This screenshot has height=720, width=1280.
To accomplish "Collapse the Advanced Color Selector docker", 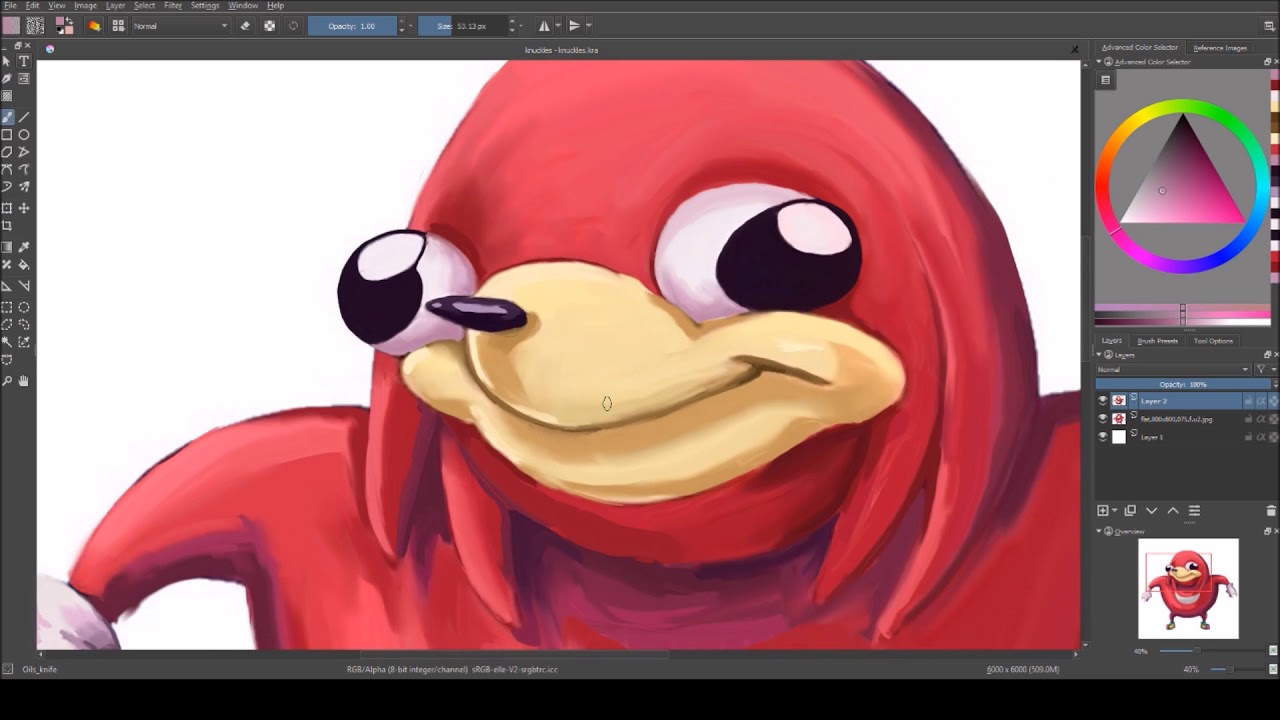I will (1100, 62).
